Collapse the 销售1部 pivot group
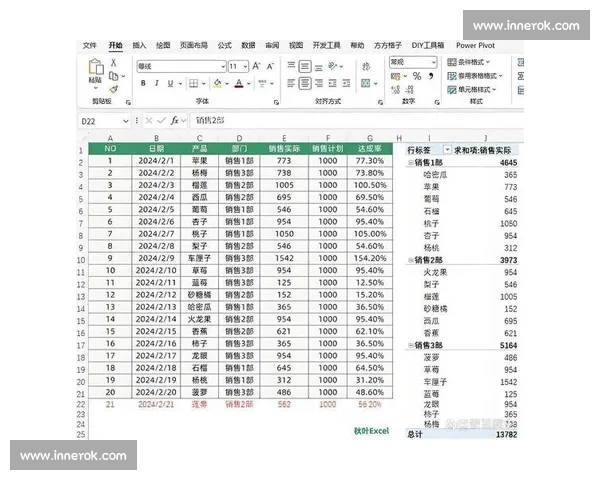Image resolution: width=600 pixels, height=480 pixels. (410, 163)
